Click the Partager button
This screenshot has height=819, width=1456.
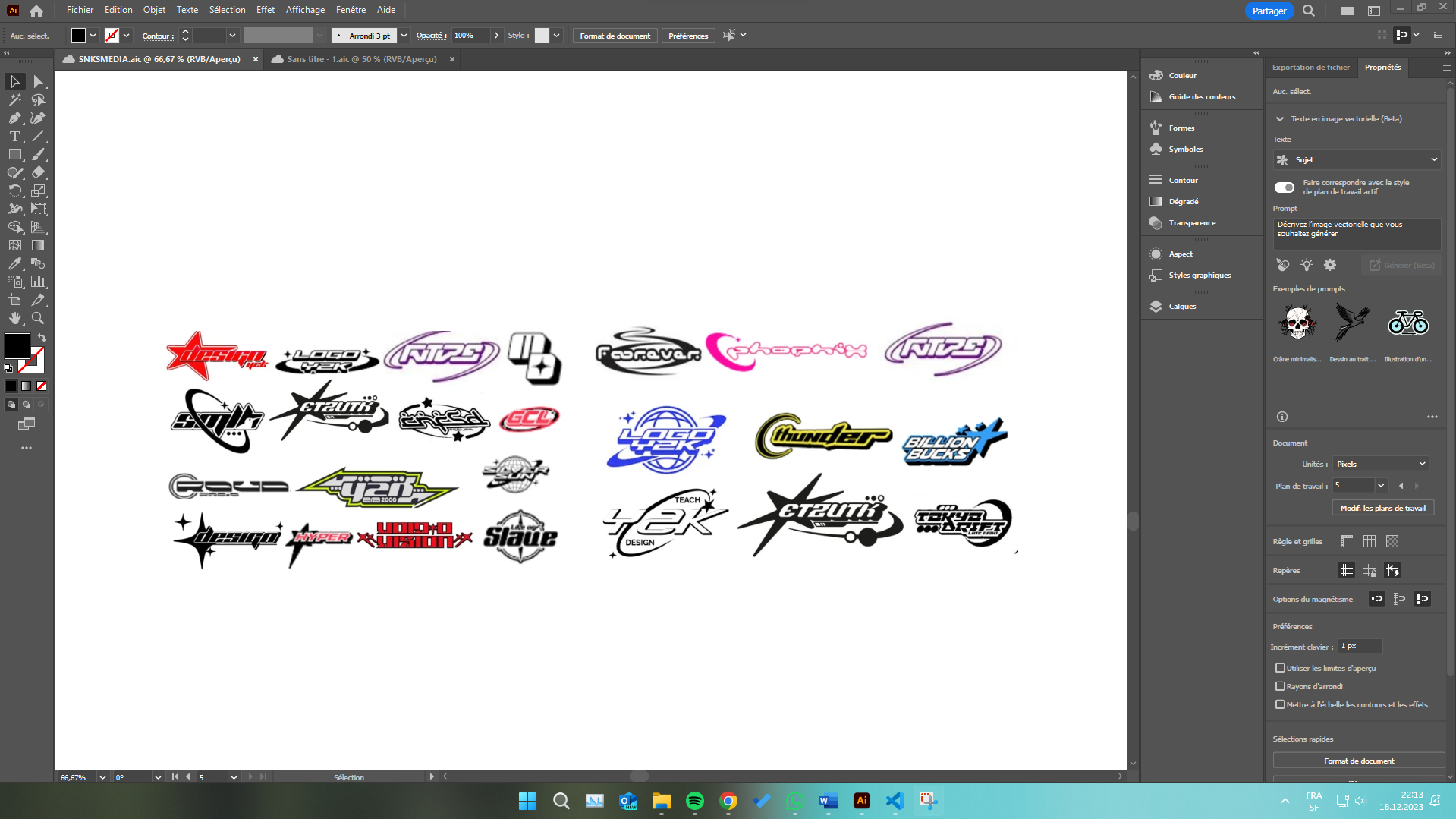coord(1269,11)
